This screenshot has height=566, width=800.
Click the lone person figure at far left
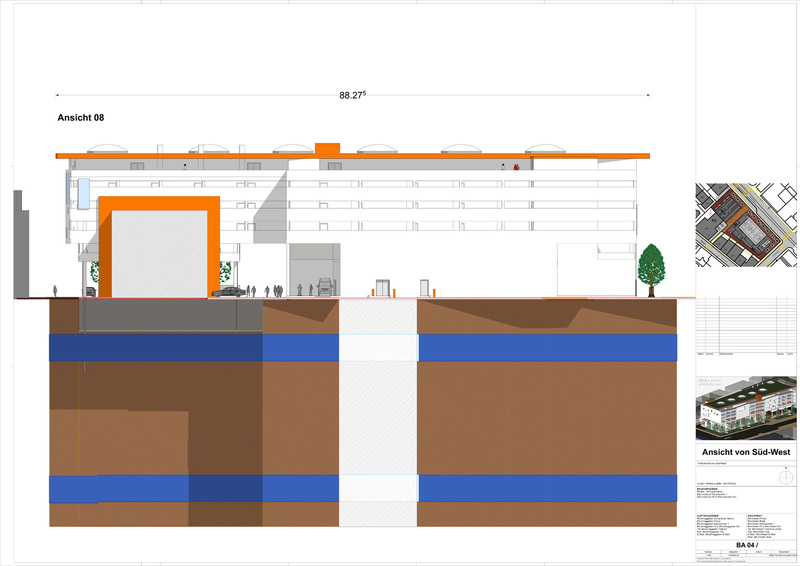[x=55, y=290]
